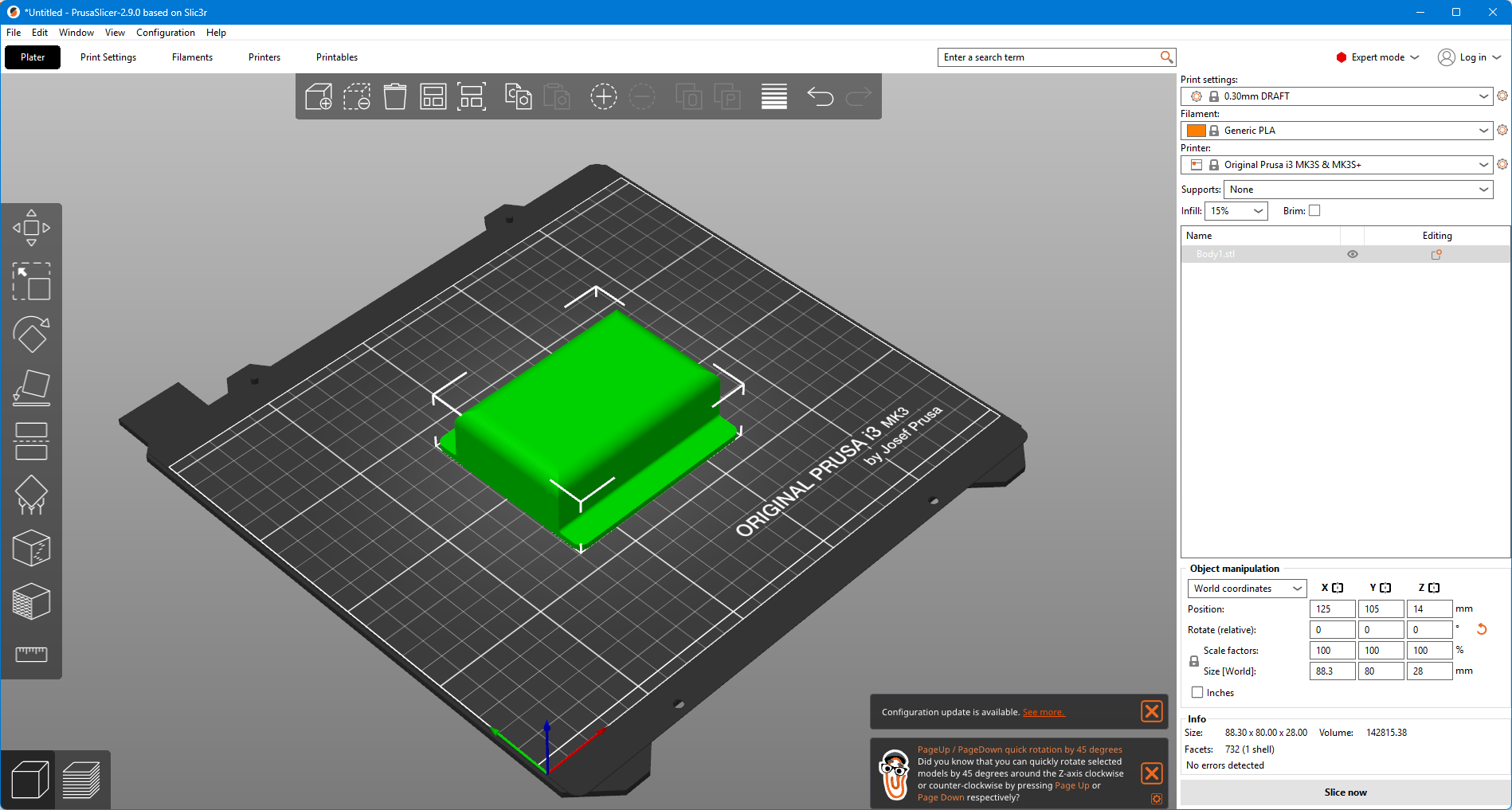The image size is (1512, 810).
Task: Open the Log in account dropdown
Action: (x=1470, y=57)
